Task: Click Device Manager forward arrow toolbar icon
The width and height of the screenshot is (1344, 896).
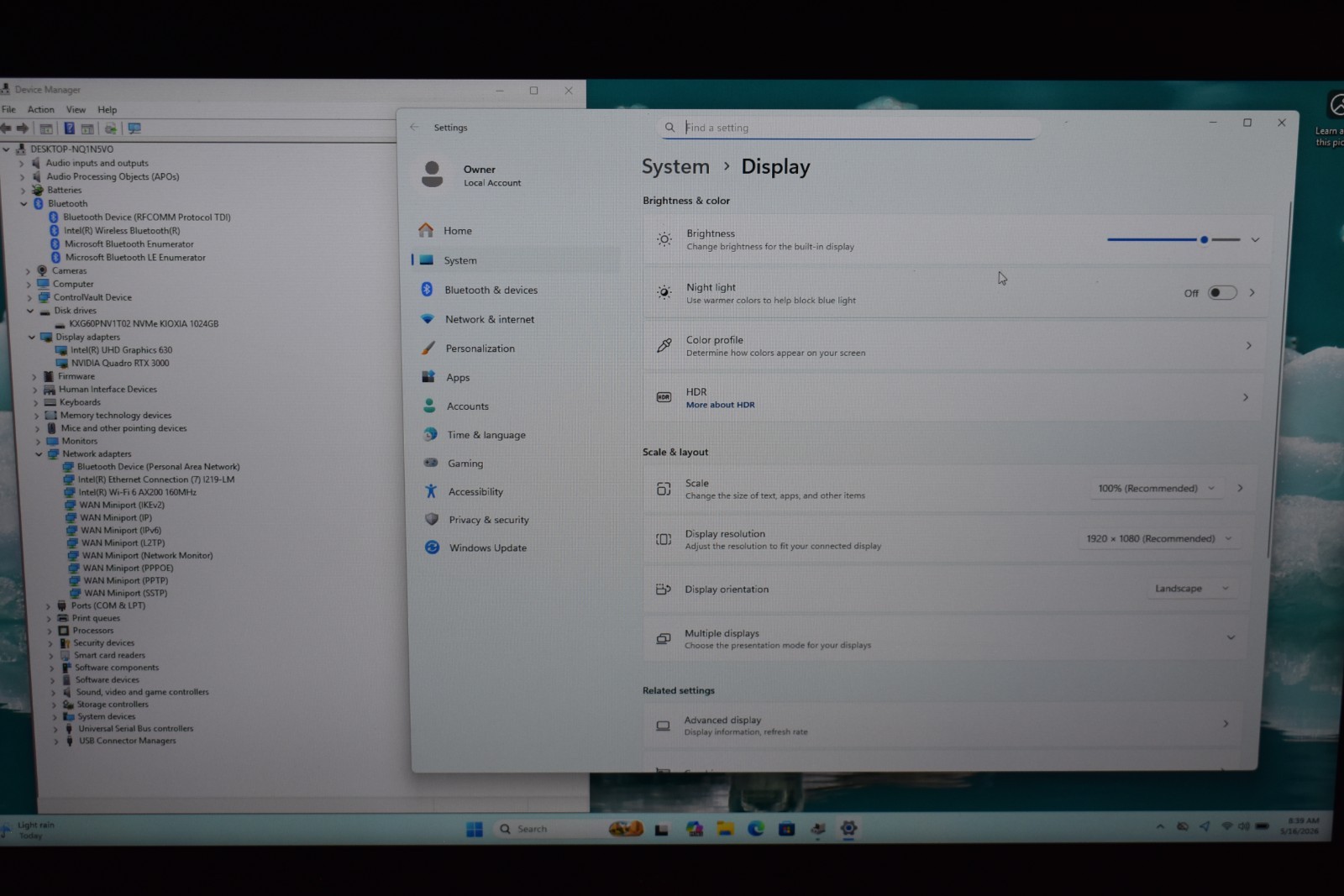Action: point(23,128)
